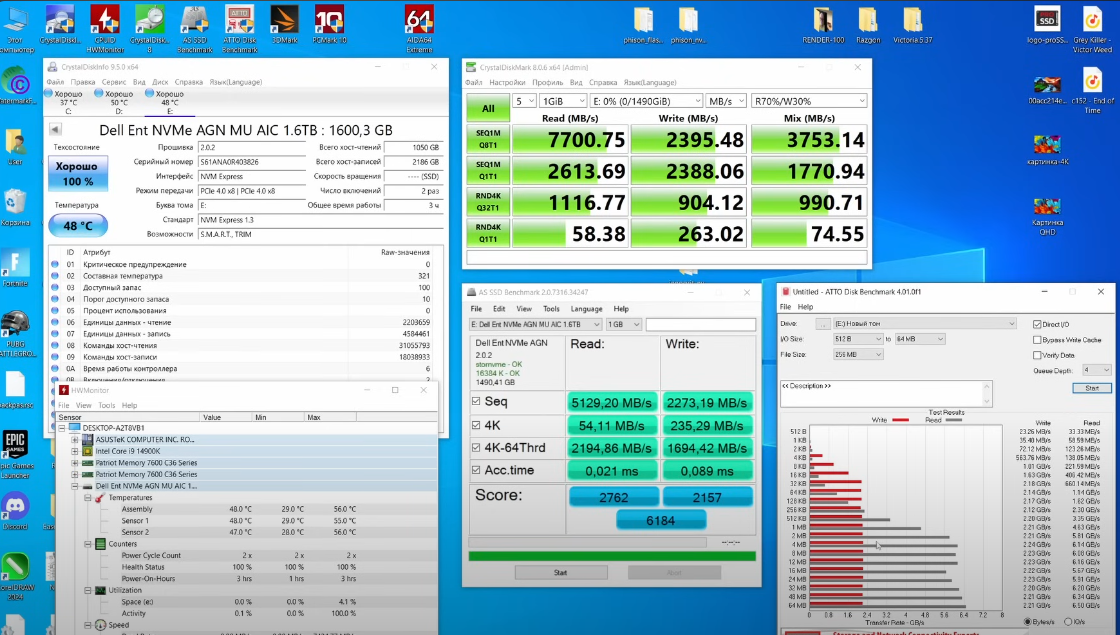Launch CorelDRAW 2024 desktop icon

[16, 577]
